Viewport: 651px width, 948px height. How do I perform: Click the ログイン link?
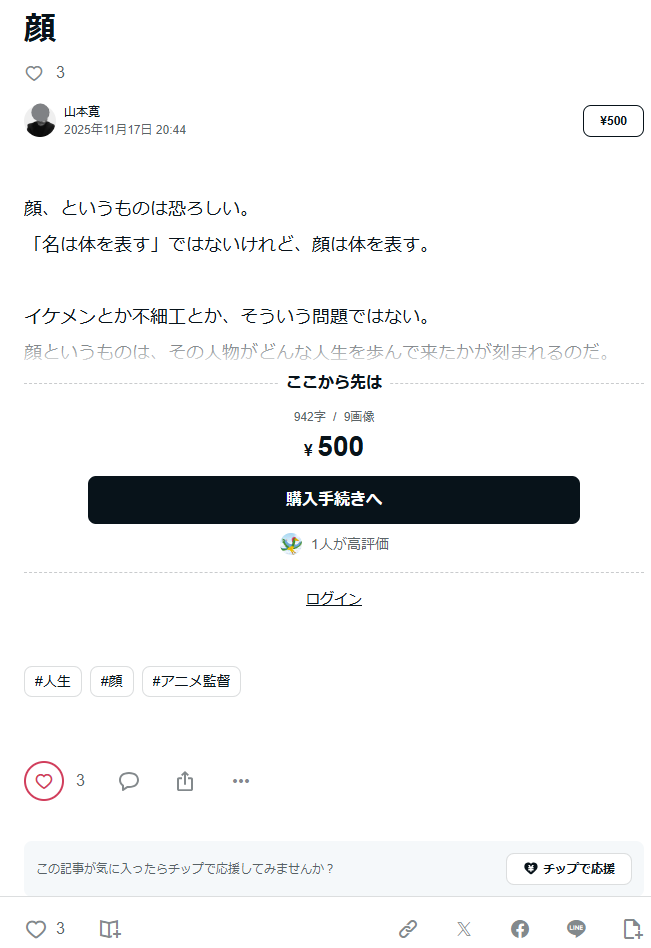coord(334,599)
